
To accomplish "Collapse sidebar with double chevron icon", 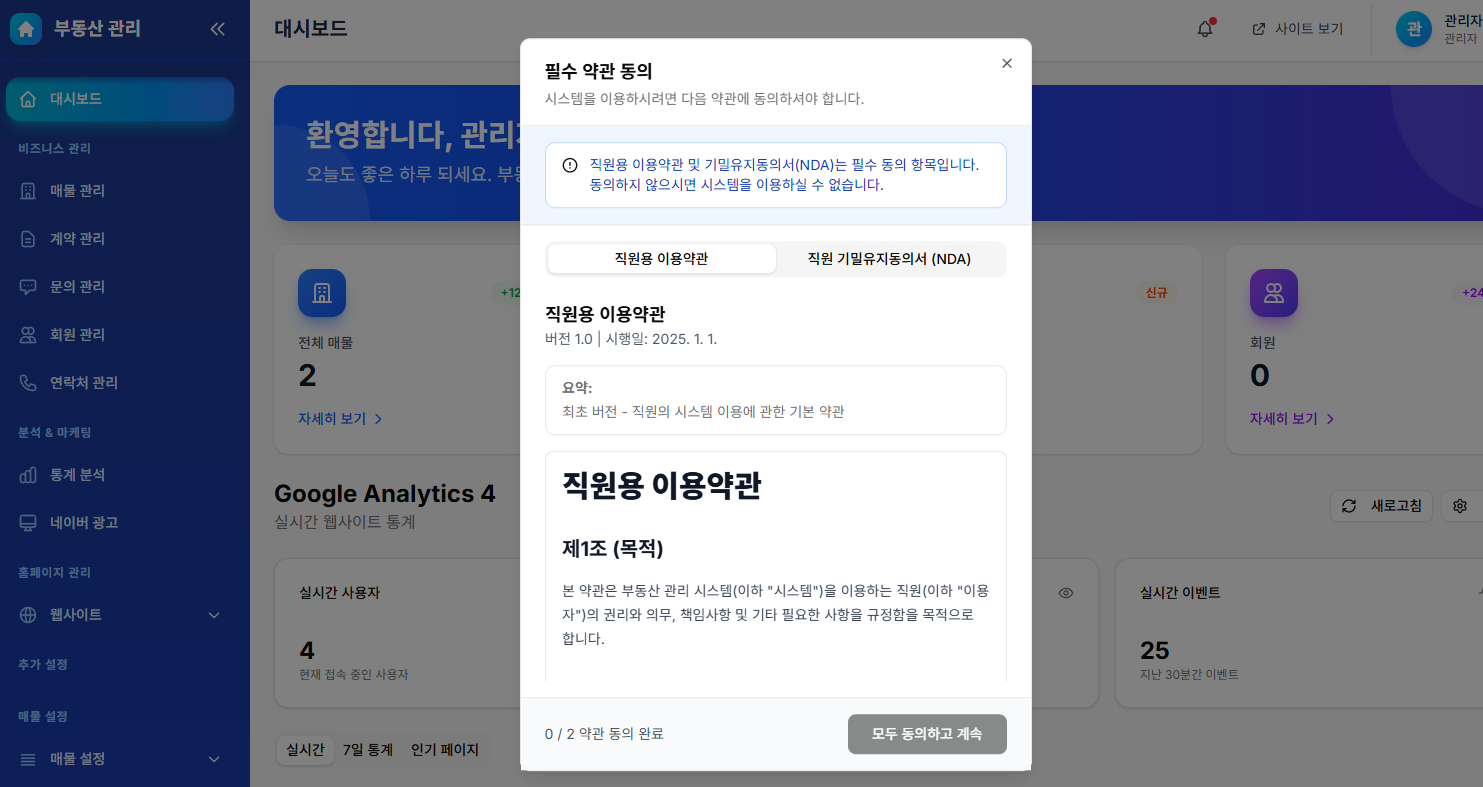I will tap(218, 29).
